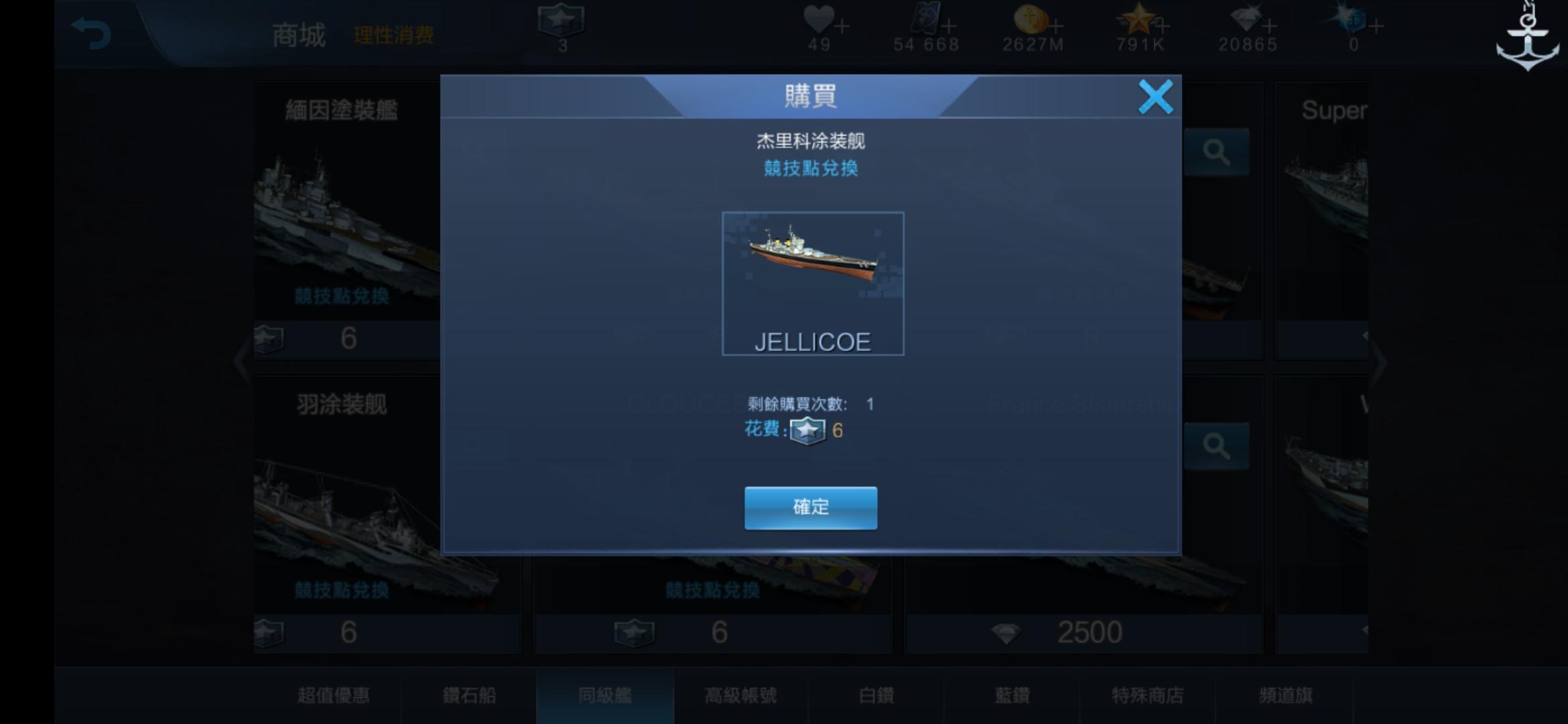Go to next shop page arrow
Image resolution: width=1568 pixels, height=724 pixels.
(1378, 362)
